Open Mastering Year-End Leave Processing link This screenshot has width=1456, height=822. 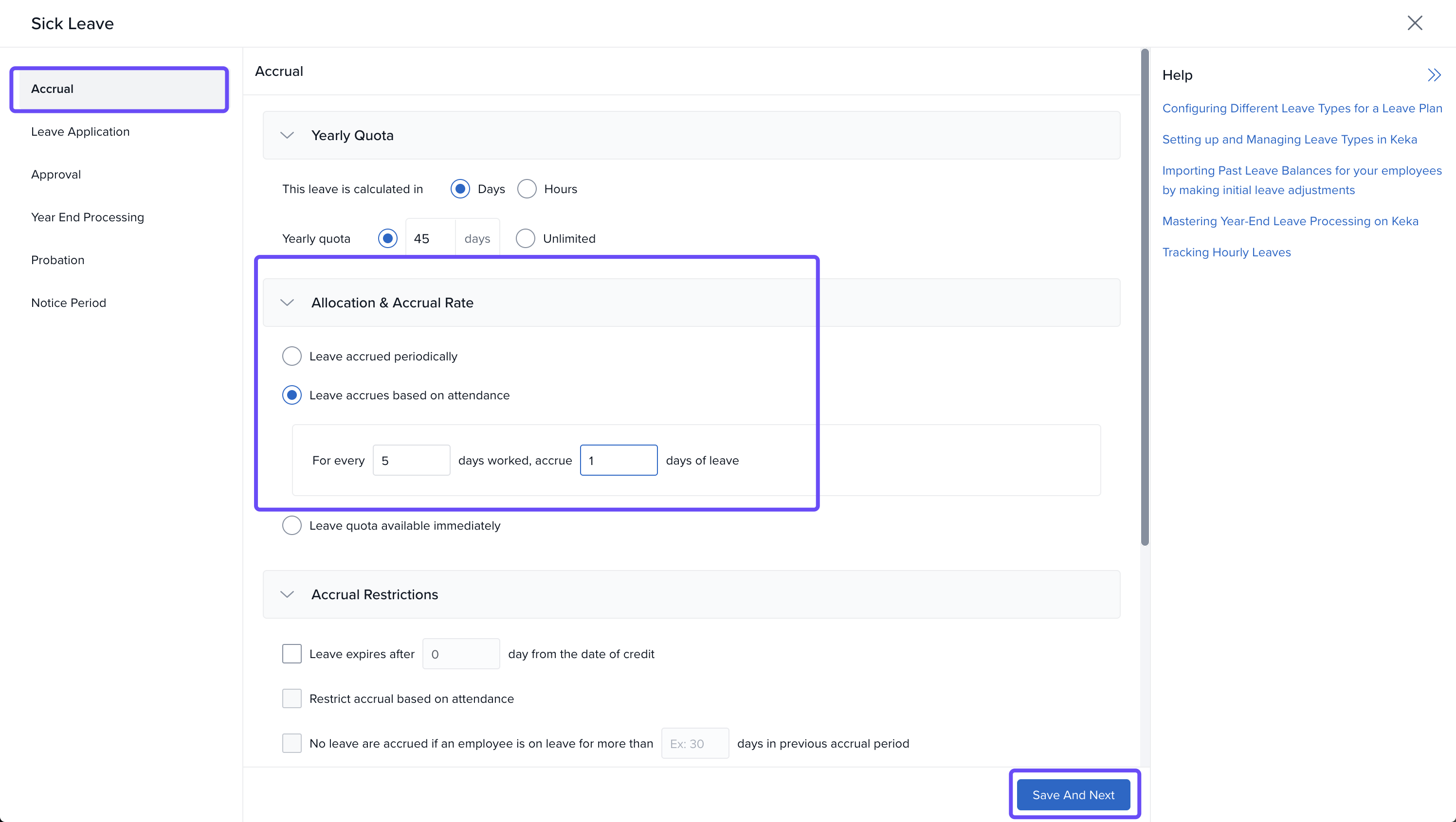click(1290, 221)
